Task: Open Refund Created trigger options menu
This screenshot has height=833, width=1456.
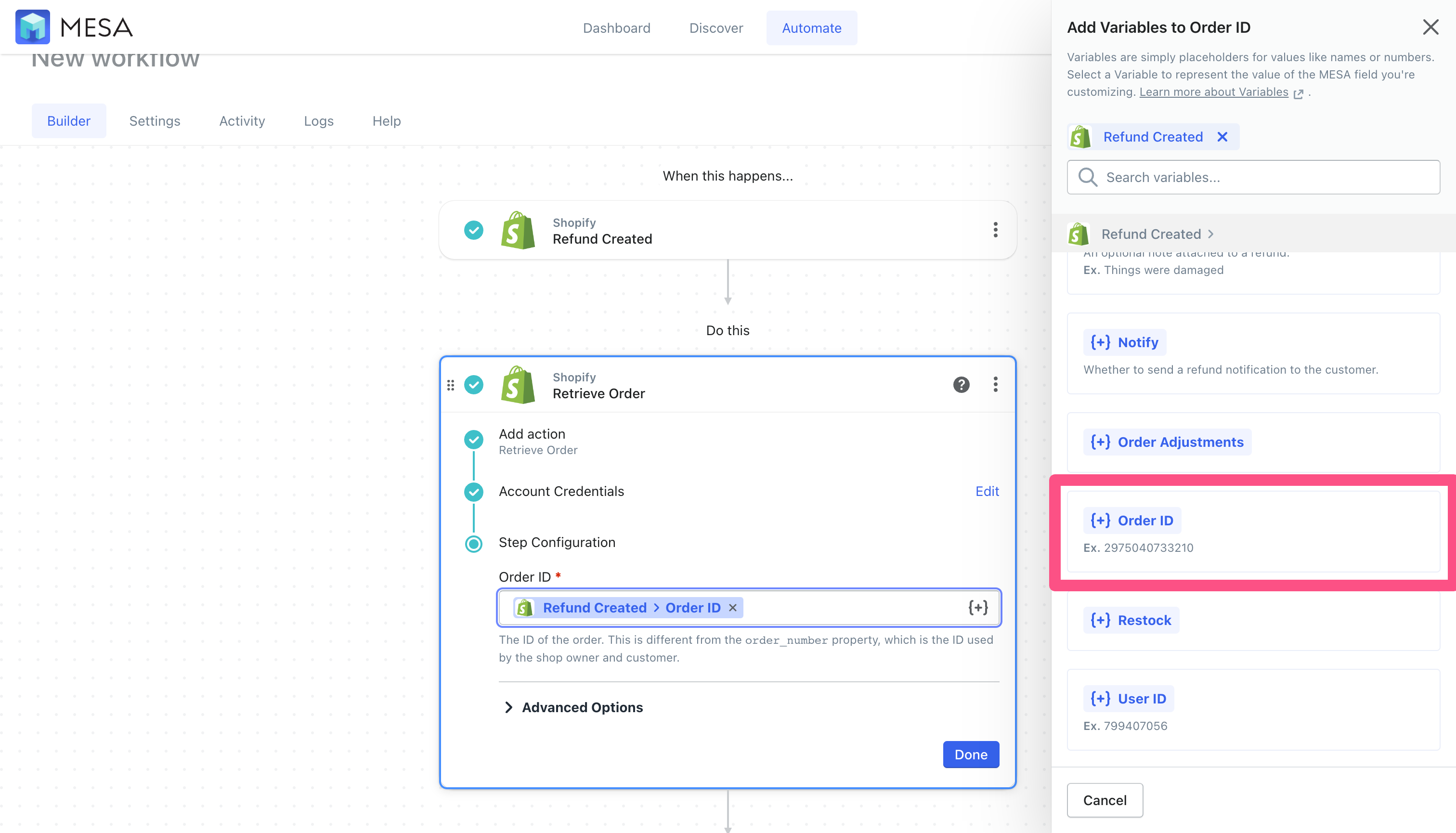Action: click(x=995, y=230)
